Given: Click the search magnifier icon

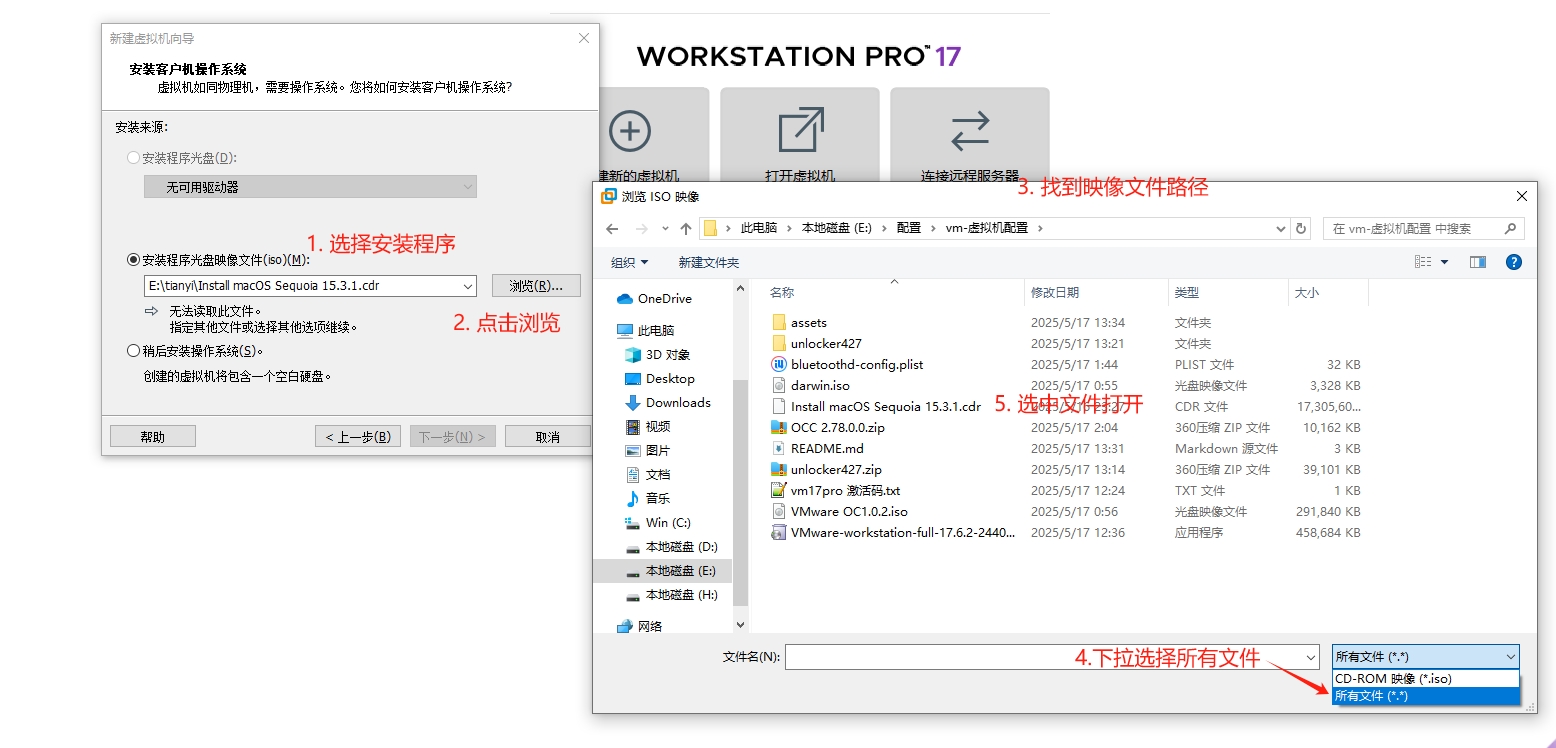Looking at the screenshot, I should coord(1511,228).
